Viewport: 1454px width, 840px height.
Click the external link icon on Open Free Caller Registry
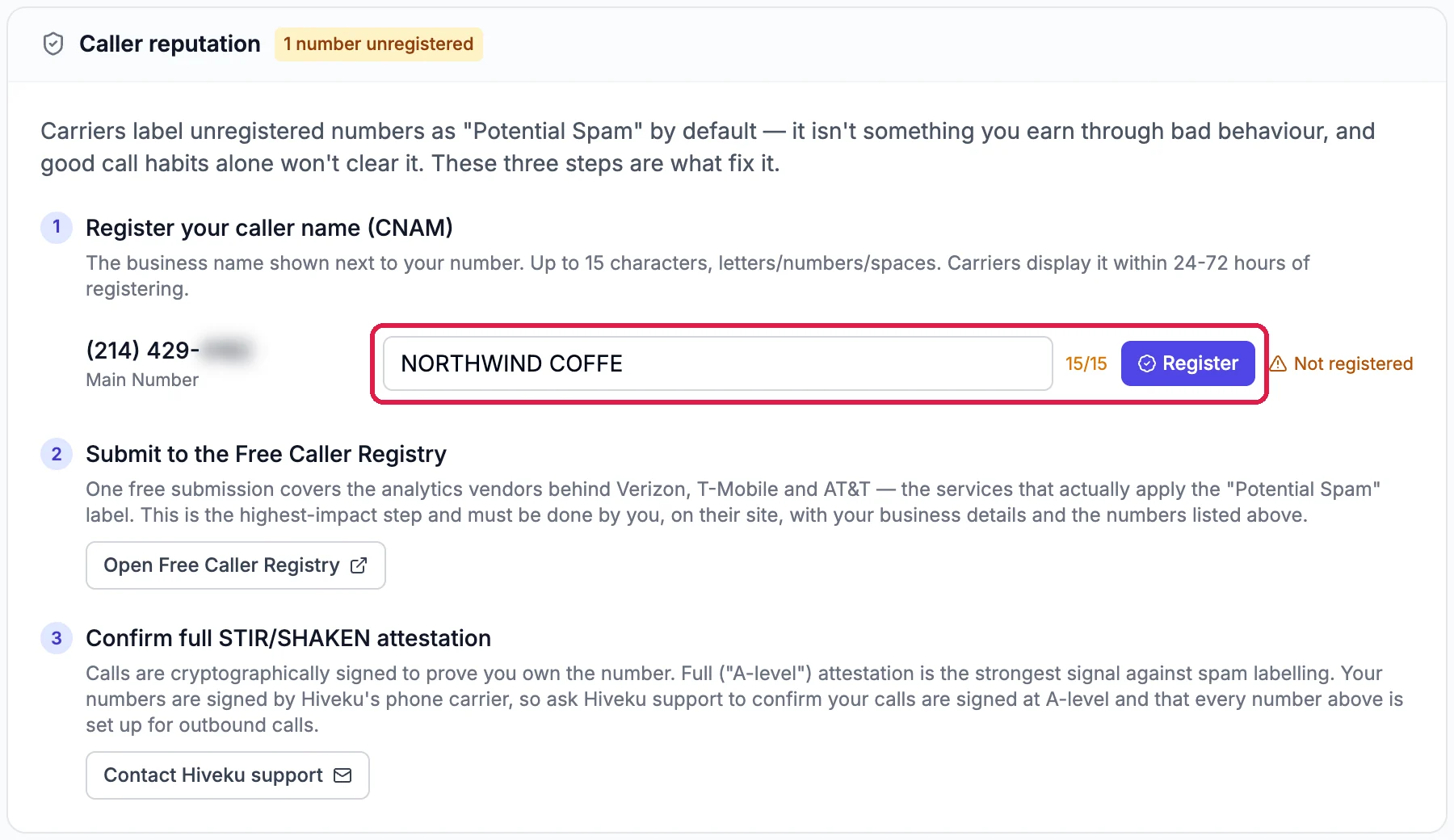pos(359,565)
